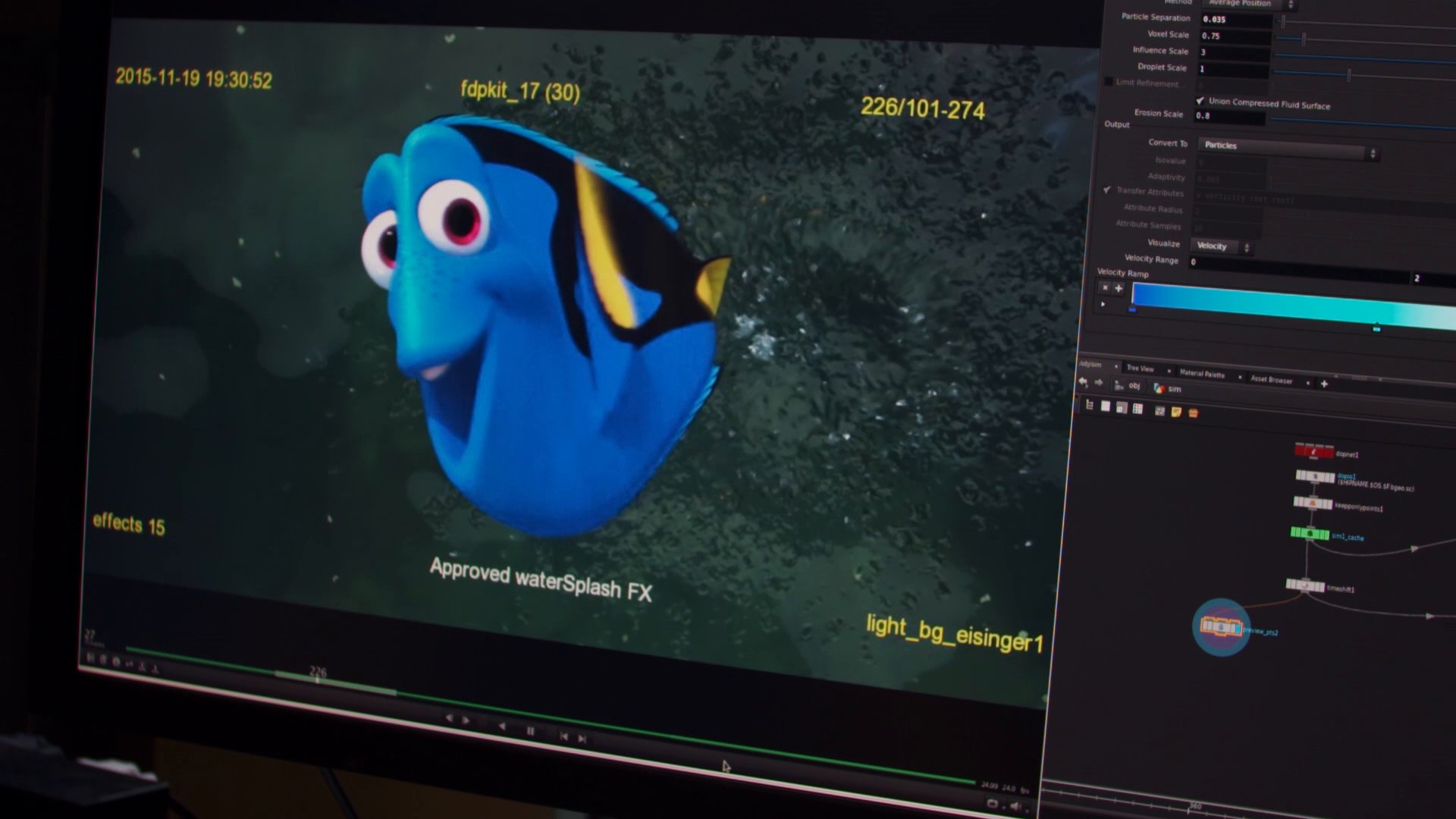Expand the Velocity Ramp disclosure triangle
The height and width of the screenshot is (819, 1456).
(1103, 304)
